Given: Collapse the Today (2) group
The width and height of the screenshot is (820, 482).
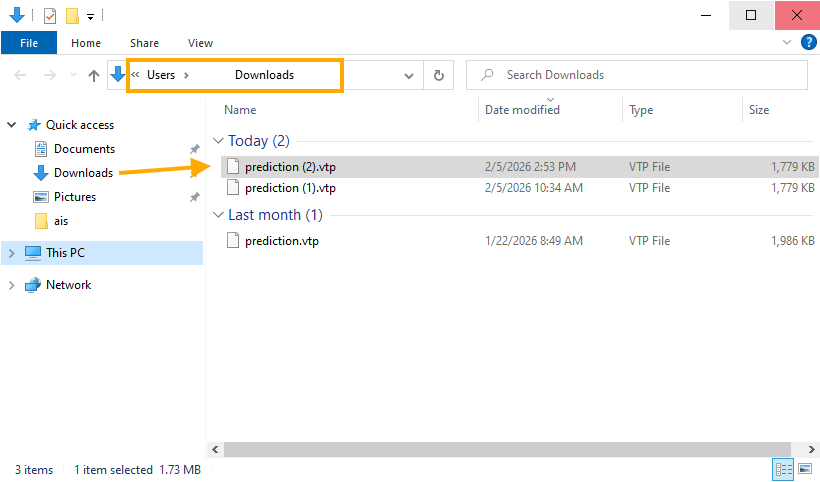Looking at the screenshot, I should pyautogui.click(x=219, y=141).
